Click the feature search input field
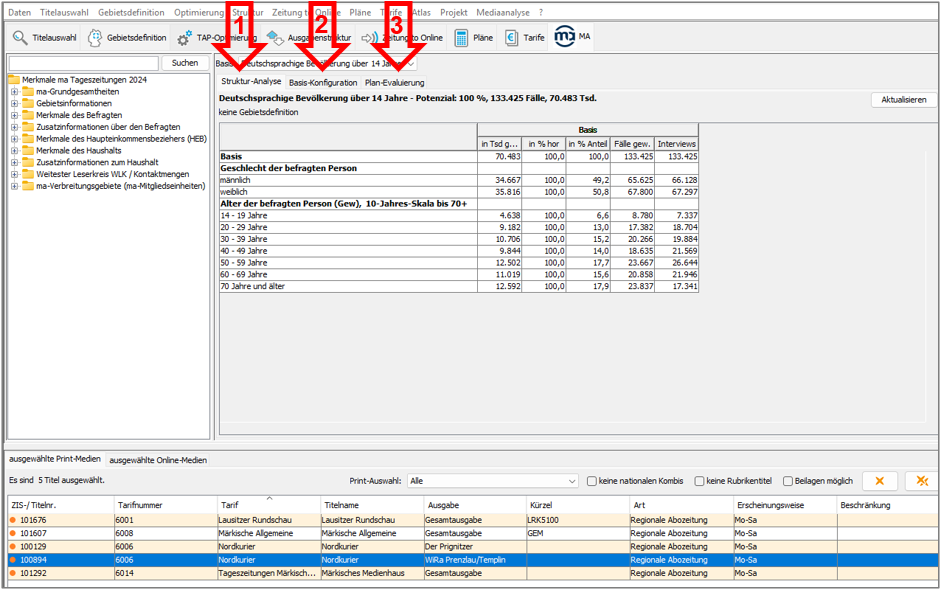This screenshot has width=940, height=590. tap(83, 63)
